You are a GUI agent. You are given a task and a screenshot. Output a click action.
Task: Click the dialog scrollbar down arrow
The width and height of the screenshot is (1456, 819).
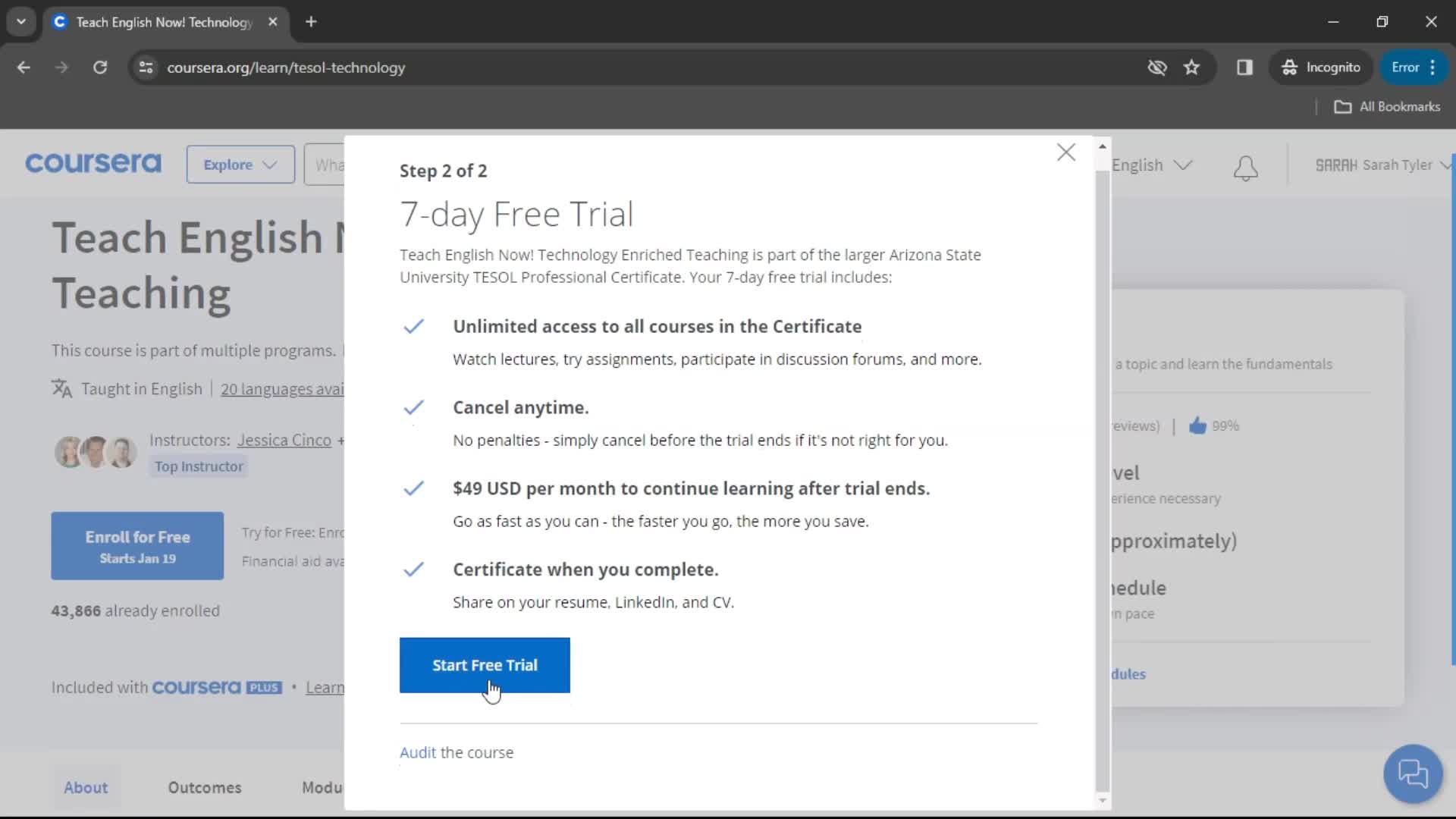coord(1103,801)
